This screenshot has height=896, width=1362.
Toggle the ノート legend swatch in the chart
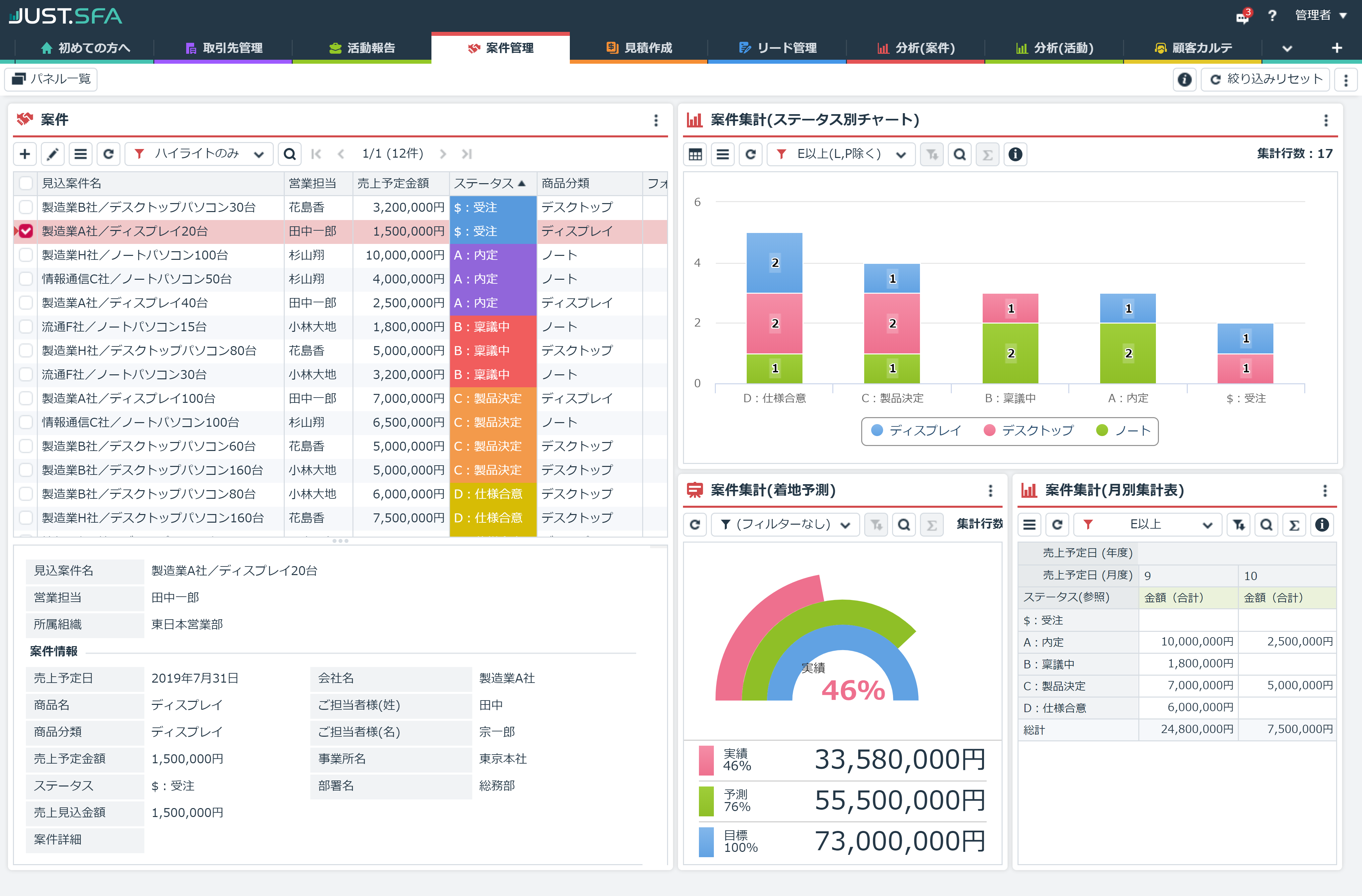1102,431
